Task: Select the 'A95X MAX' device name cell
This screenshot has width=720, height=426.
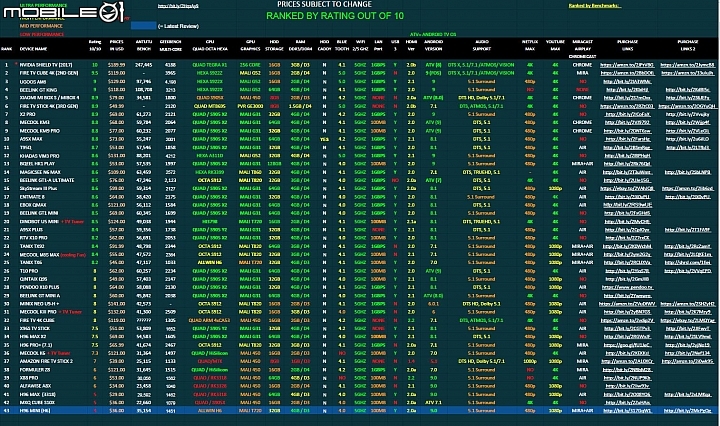Action: coord(30,139)
